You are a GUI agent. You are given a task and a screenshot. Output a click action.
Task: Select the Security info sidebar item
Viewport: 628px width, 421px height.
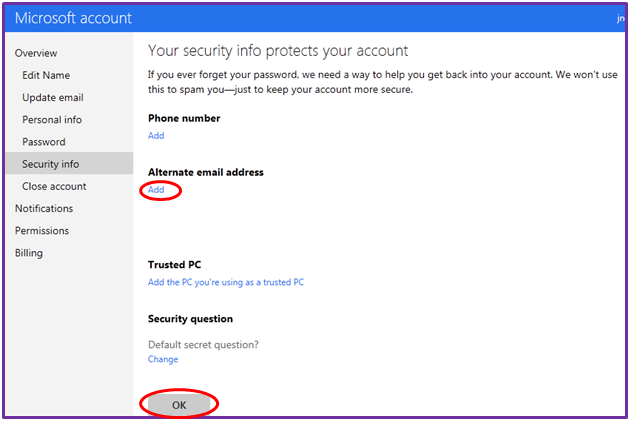pos(51,164)
